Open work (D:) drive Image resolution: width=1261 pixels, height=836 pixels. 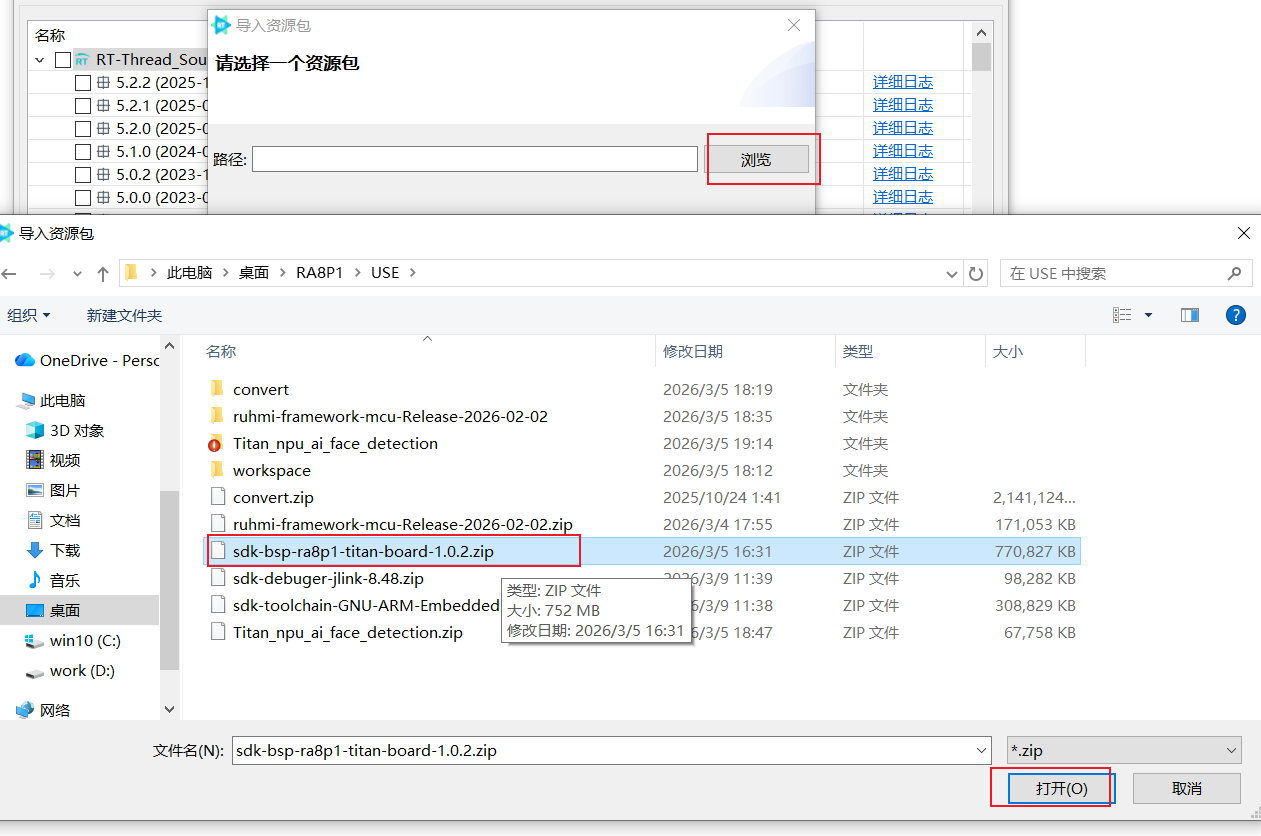(x=70, y=670)
